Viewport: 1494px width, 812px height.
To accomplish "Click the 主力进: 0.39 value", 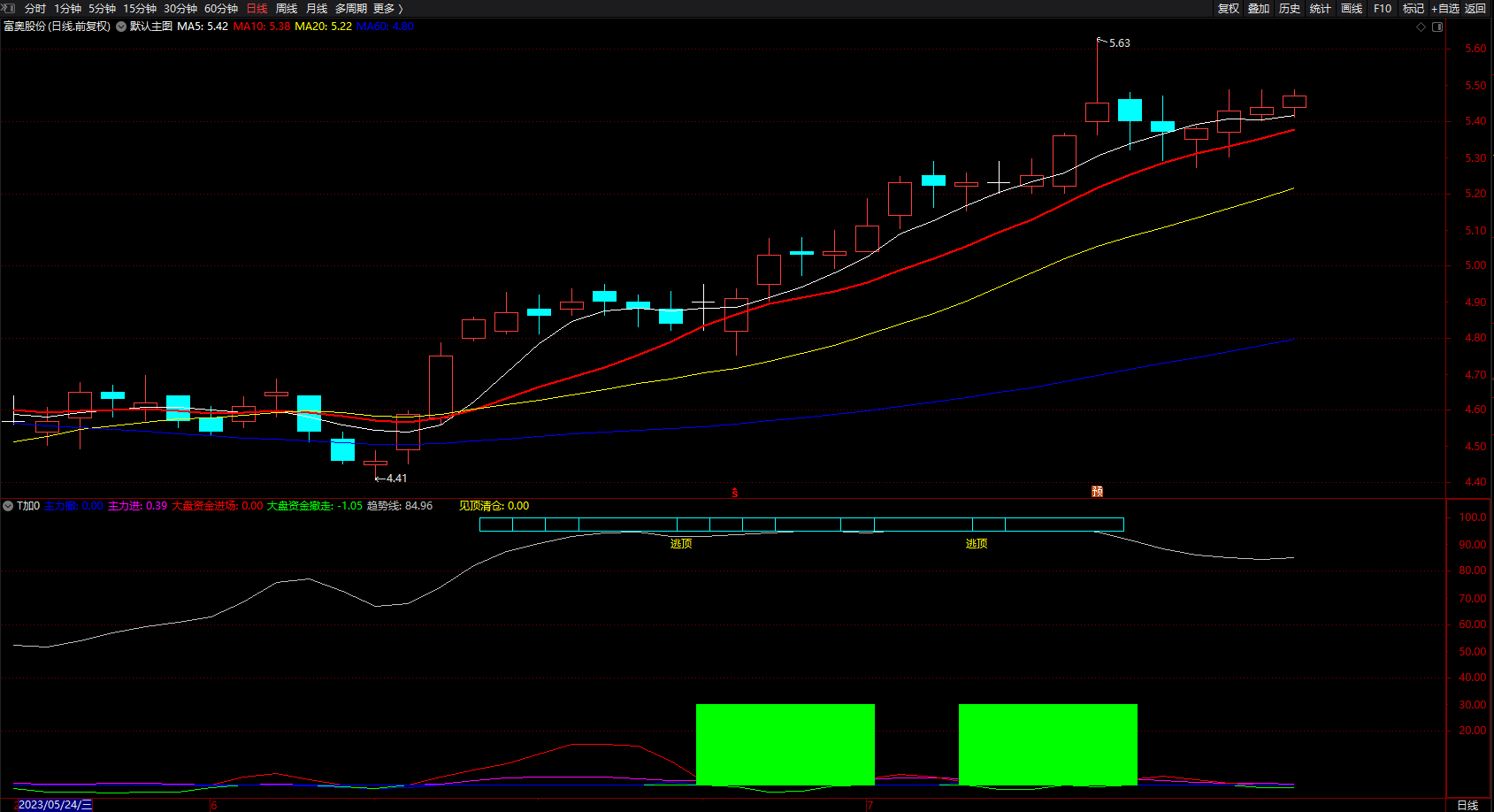I will 137,506.
